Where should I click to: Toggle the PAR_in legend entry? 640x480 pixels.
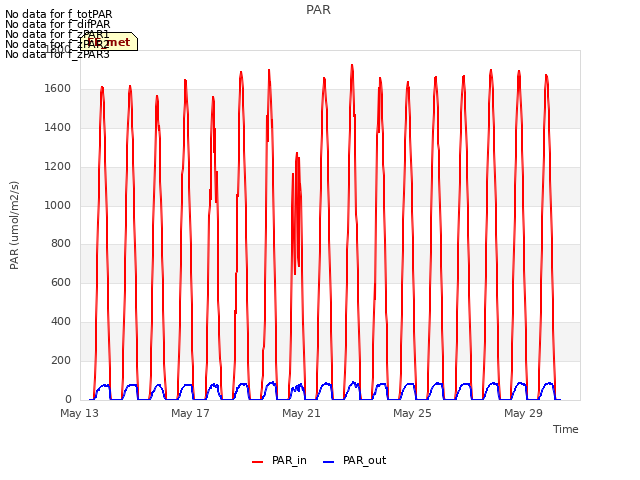[x=280, y=460]
